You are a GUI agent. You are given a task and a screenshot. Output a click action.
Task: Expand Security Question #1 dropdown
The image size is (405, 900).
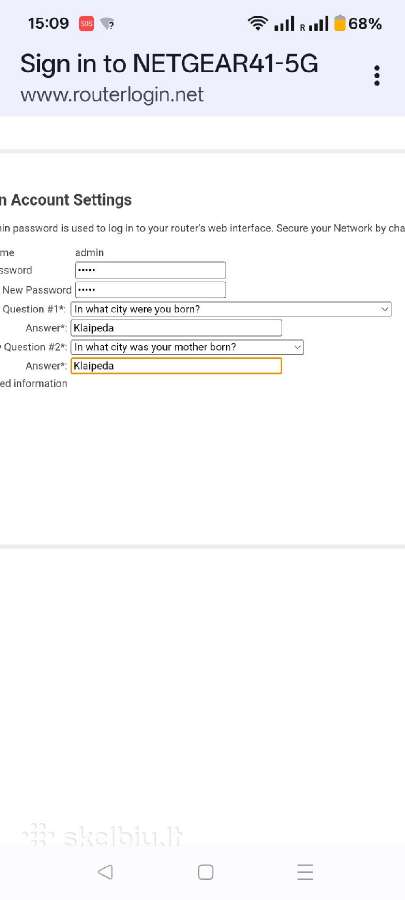pyautogui.click(x=231, y=309)
